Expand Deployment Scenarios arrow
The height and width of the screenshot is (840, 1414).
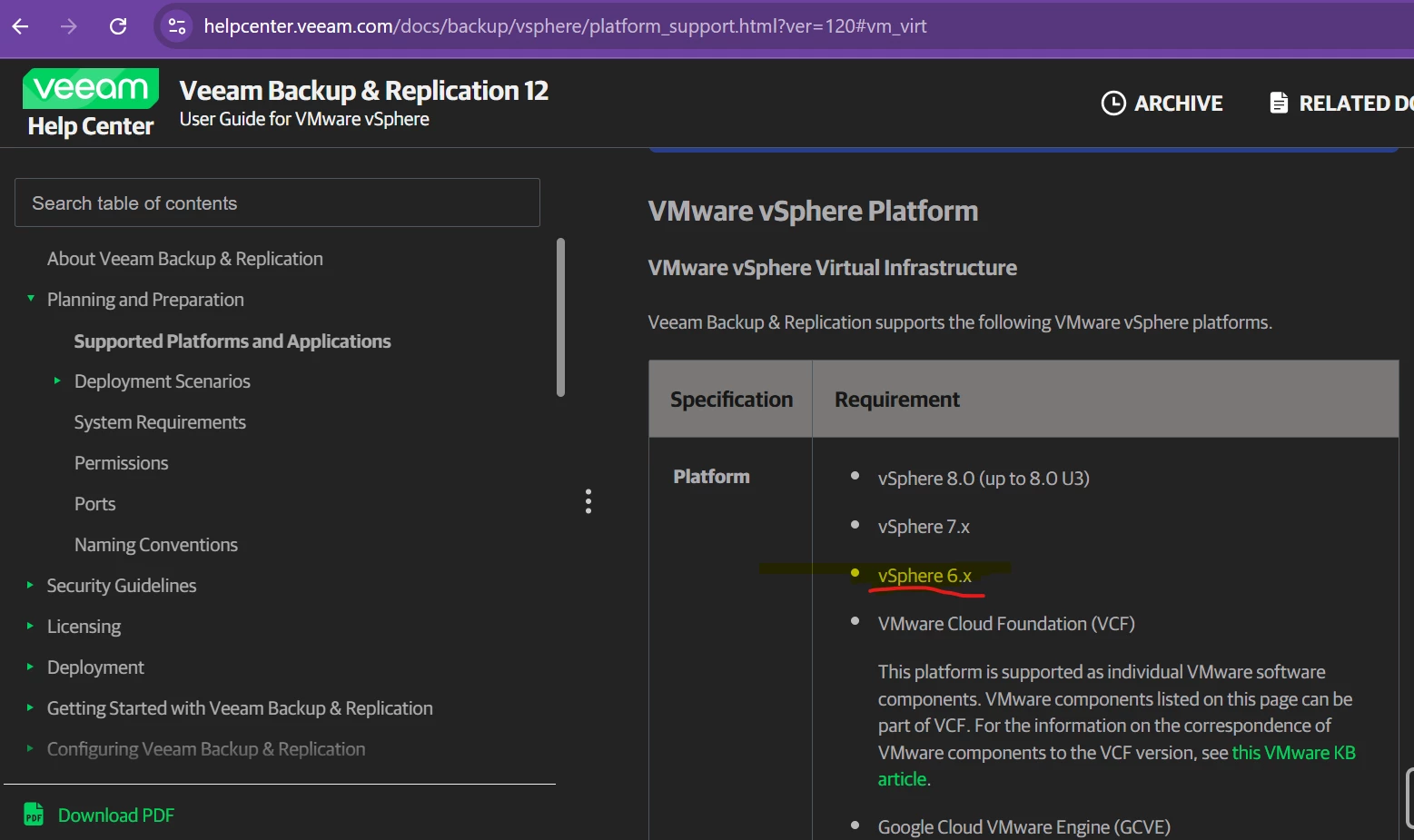[57, 380]
